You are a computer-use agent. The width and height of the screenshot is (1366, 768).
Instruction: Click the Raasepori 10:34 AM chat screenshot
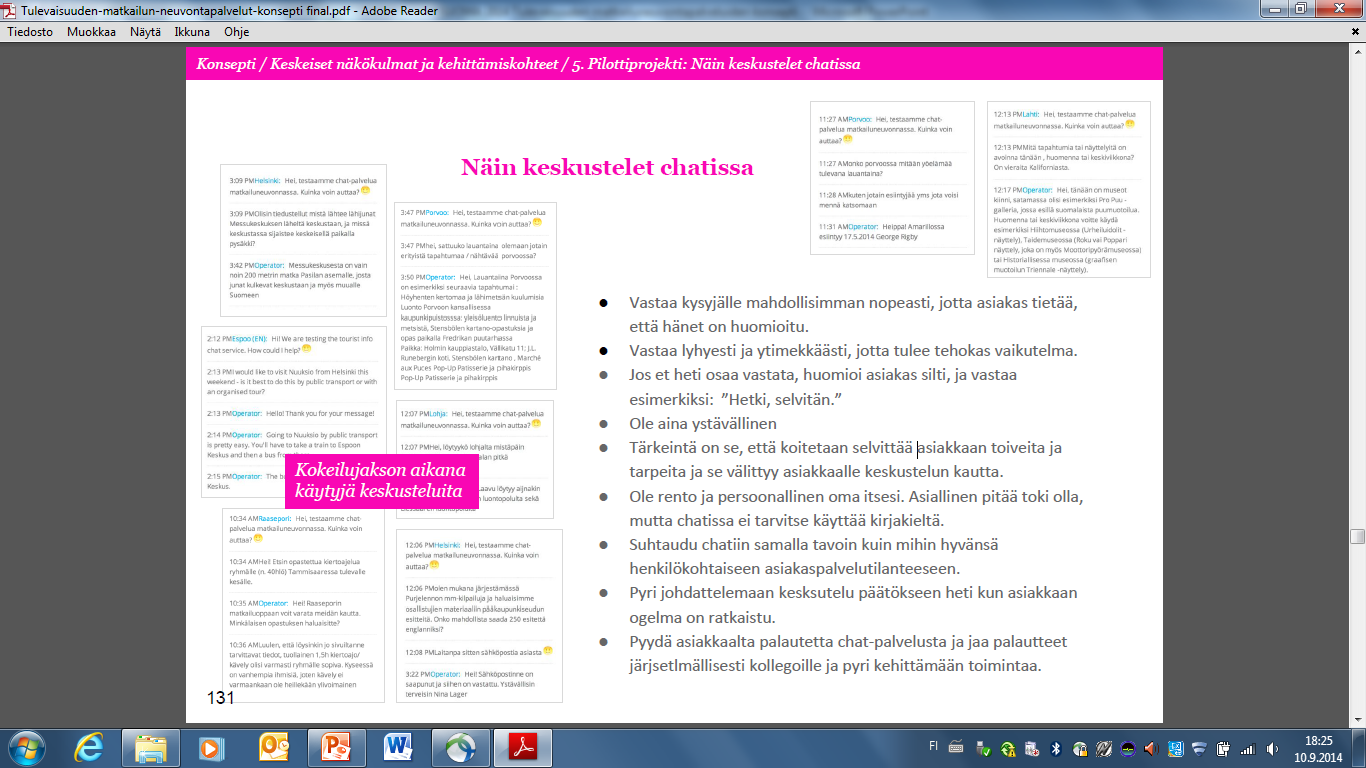(x=304, y=605)
